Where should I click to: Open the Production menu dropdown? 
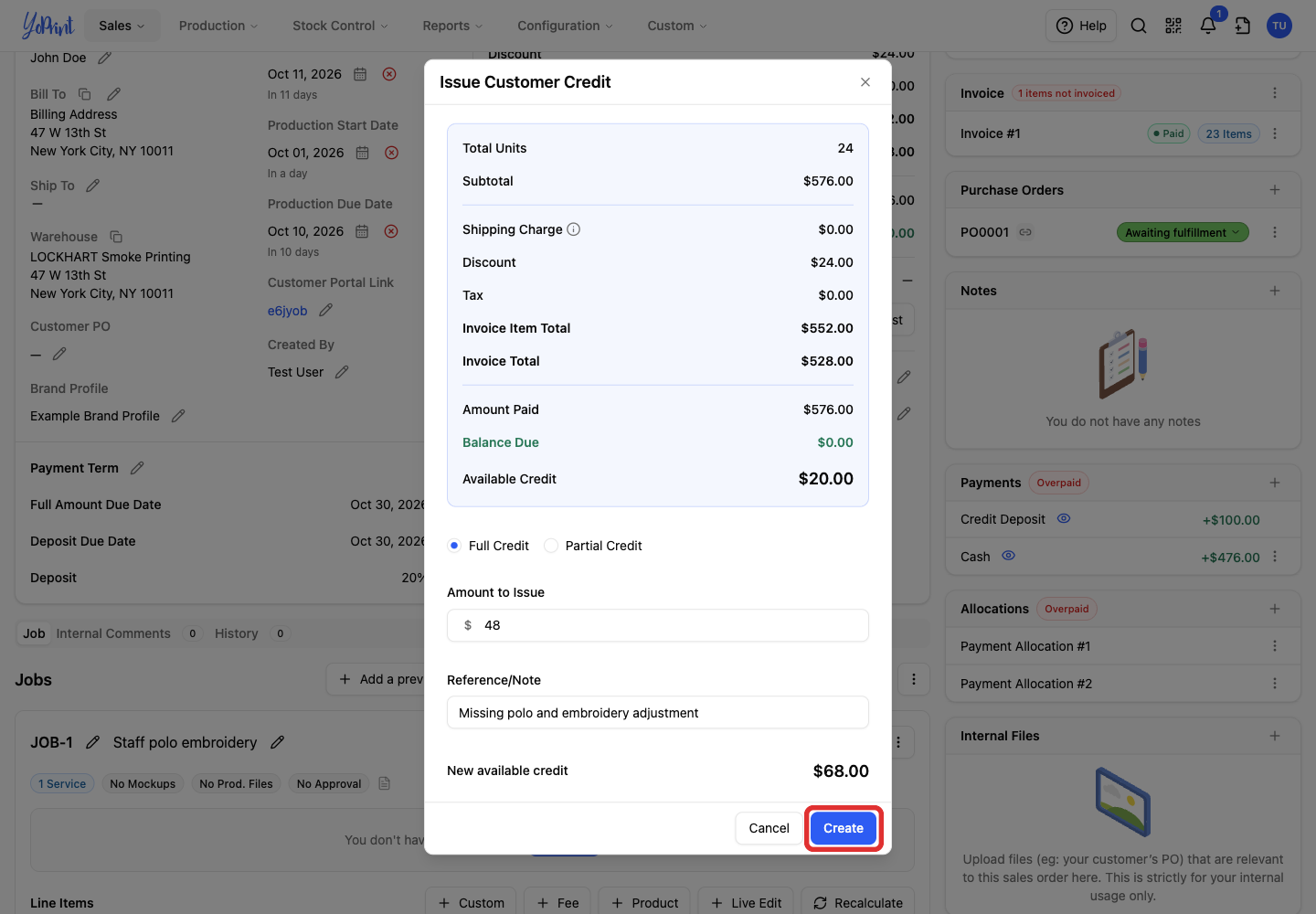pyautogui.click(x=218, y=26)
